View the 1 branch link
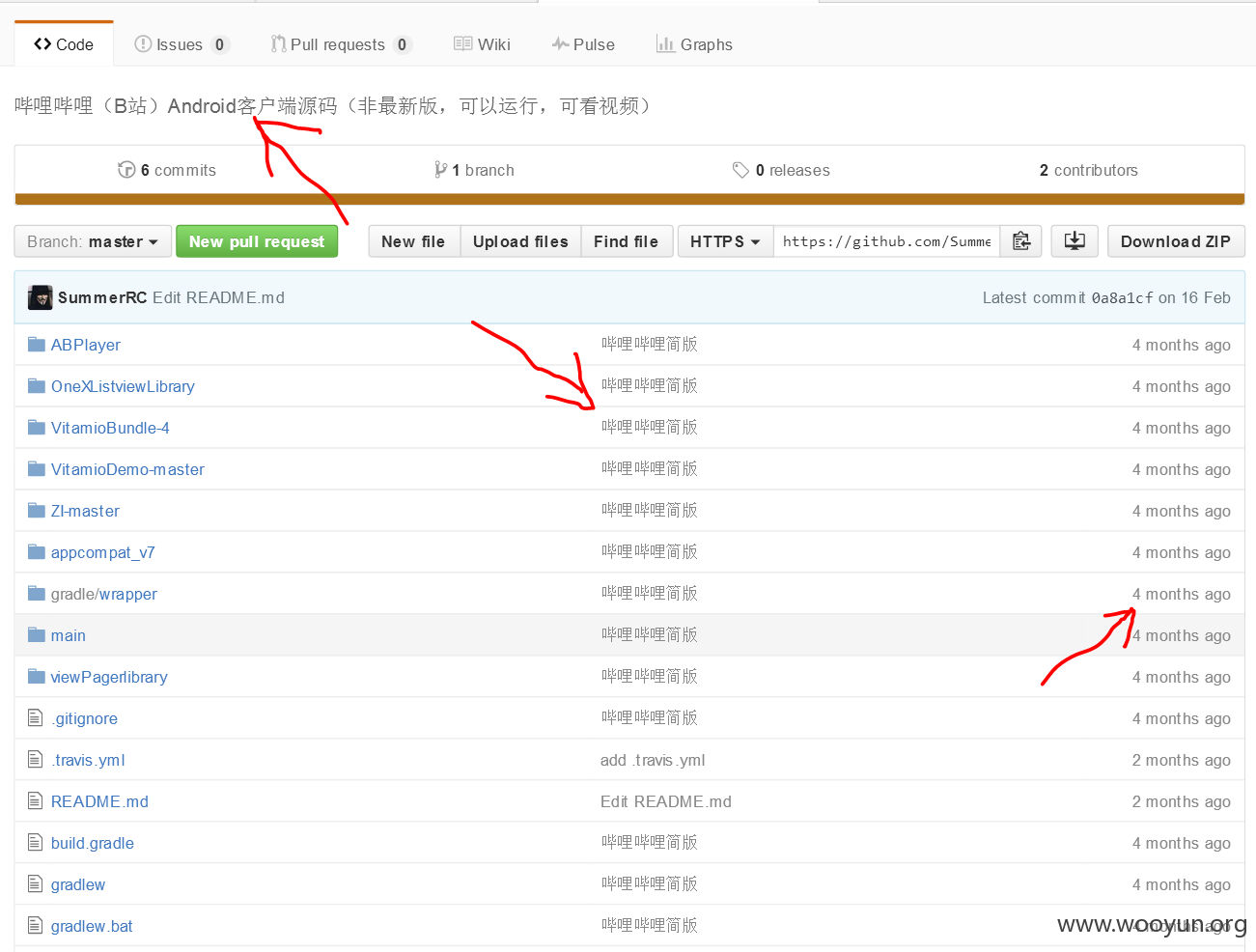The height and width of the screenshot is (952, 1256). 474,170
